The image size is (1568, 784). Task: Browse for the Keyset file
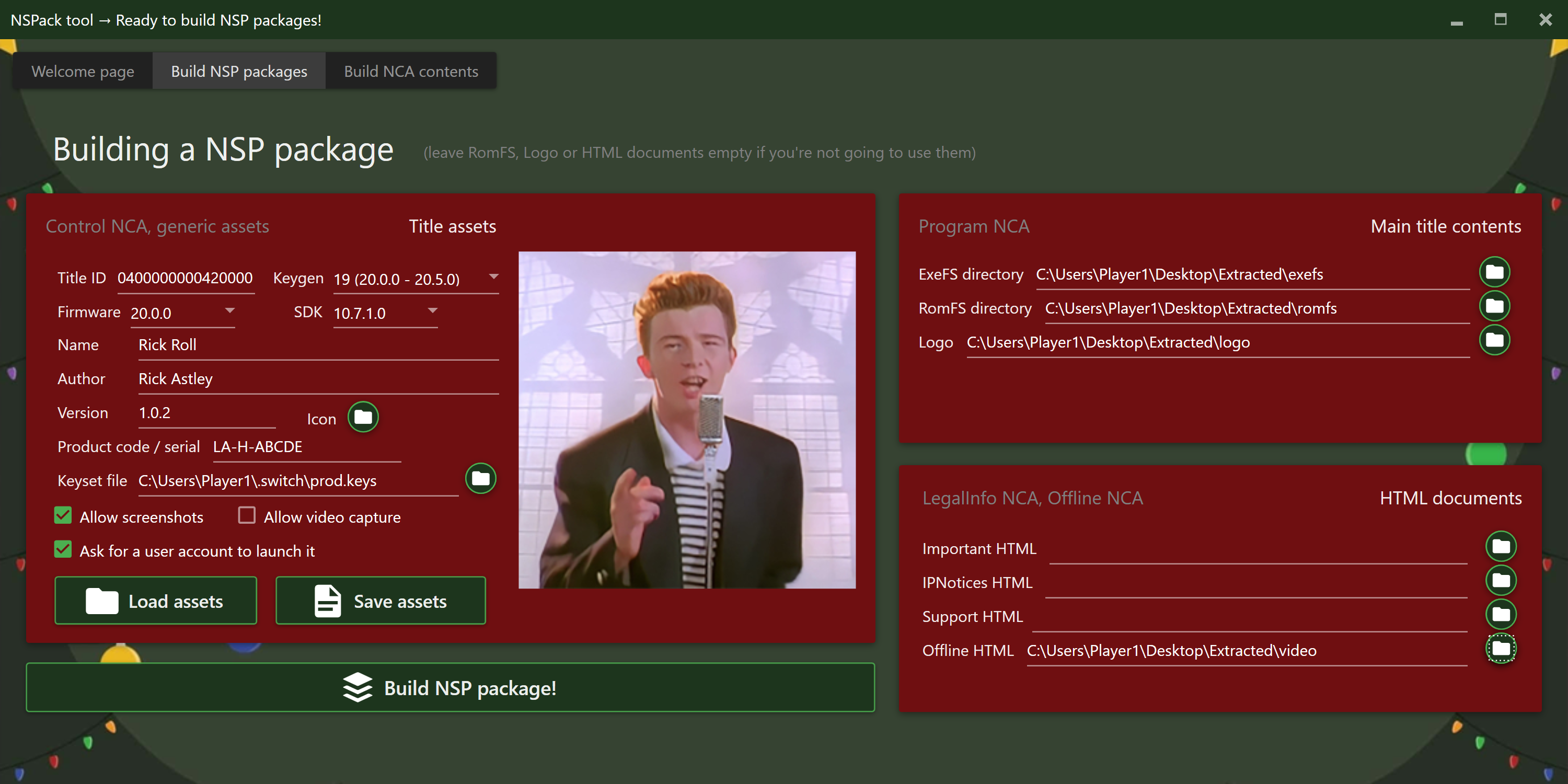[480, 478]
